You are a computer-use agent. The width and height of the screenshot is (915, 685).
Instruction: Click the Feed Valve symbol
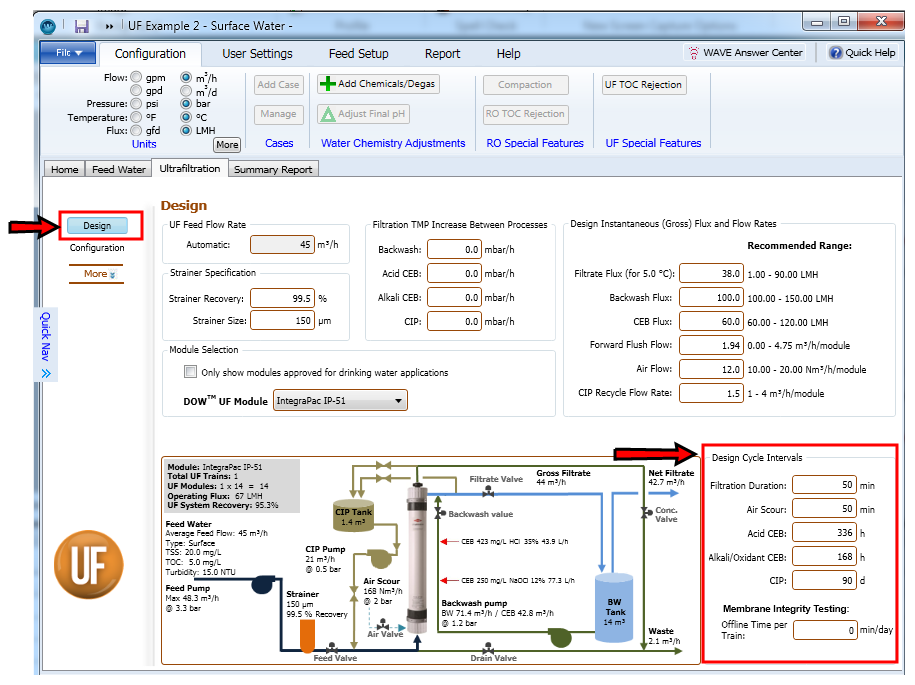(331, 649)
